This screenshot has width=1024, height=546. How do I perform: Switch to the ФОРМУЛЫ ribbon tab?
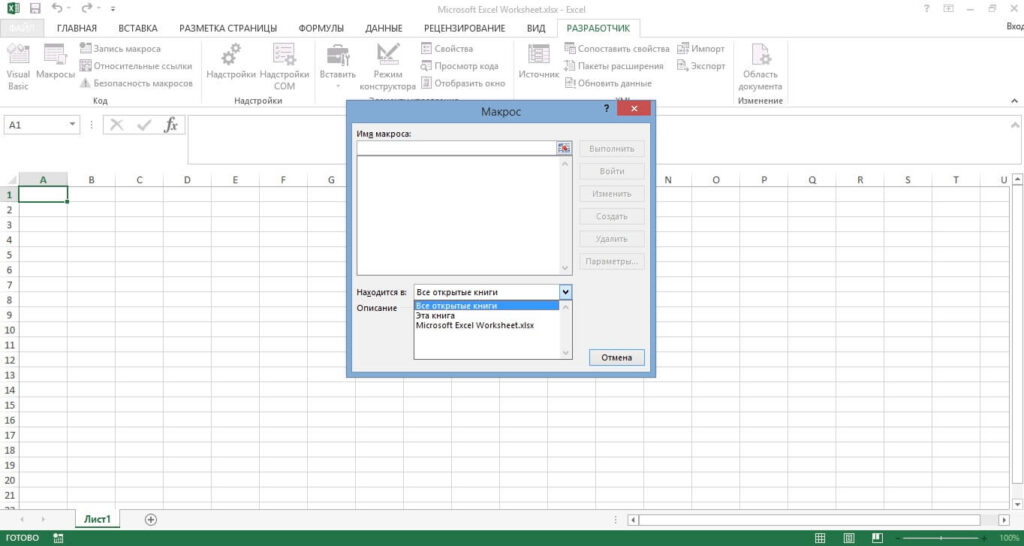[320, 28]
